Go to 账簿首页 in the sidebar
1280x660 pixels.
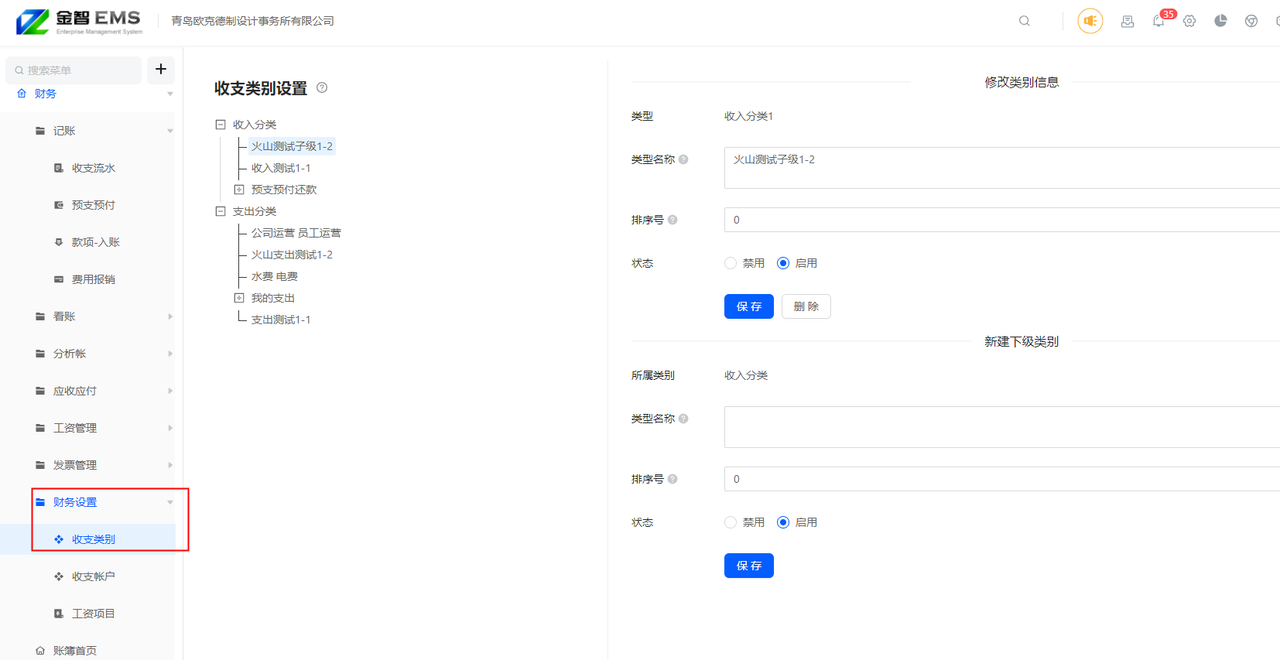coord(74,650)
